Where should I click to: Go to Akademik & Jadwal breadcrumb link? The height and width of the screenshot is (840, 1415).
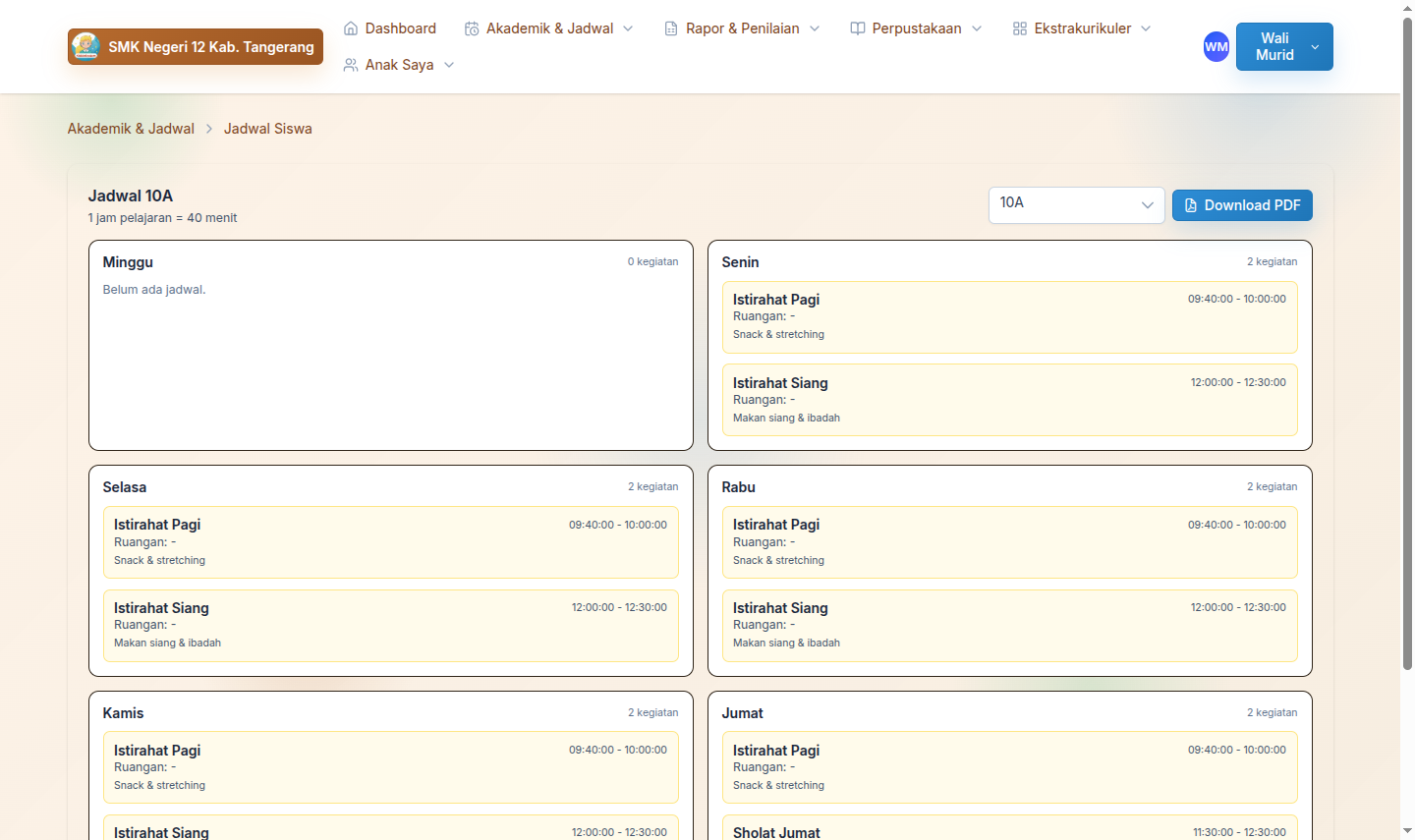tap(131, 129)
